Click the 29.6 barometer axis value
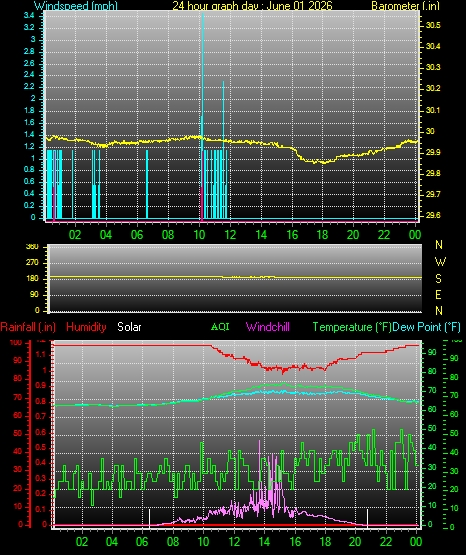466x555 pixels. (433, 215)
